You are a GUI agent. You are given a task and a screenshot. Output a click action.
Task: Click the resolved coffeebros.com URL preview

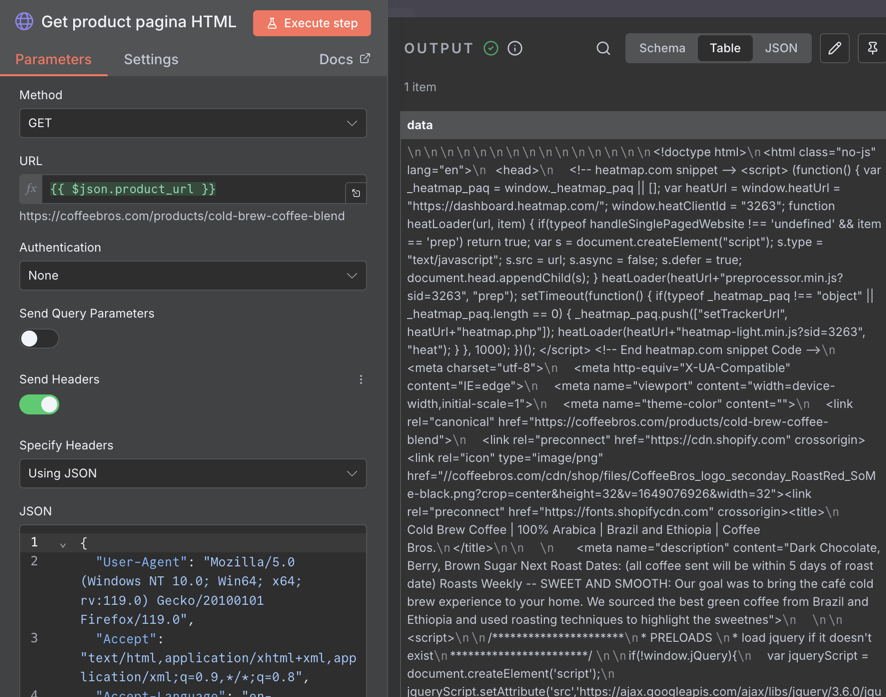182,216
